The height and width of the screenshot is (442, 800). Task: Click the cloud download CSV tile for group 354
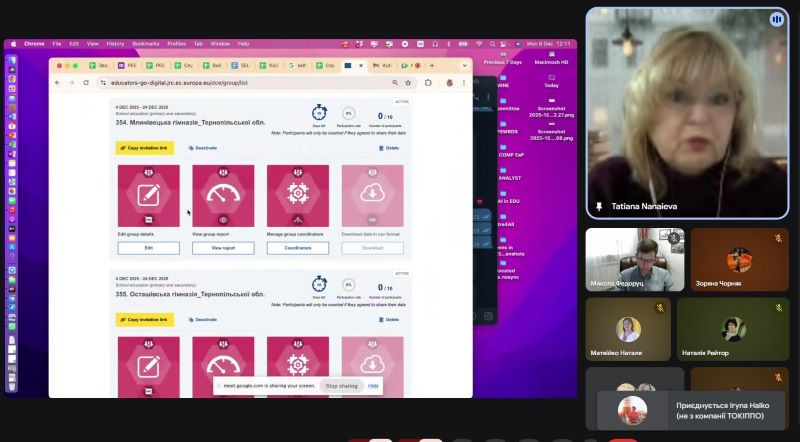click(x=372, y=195)
